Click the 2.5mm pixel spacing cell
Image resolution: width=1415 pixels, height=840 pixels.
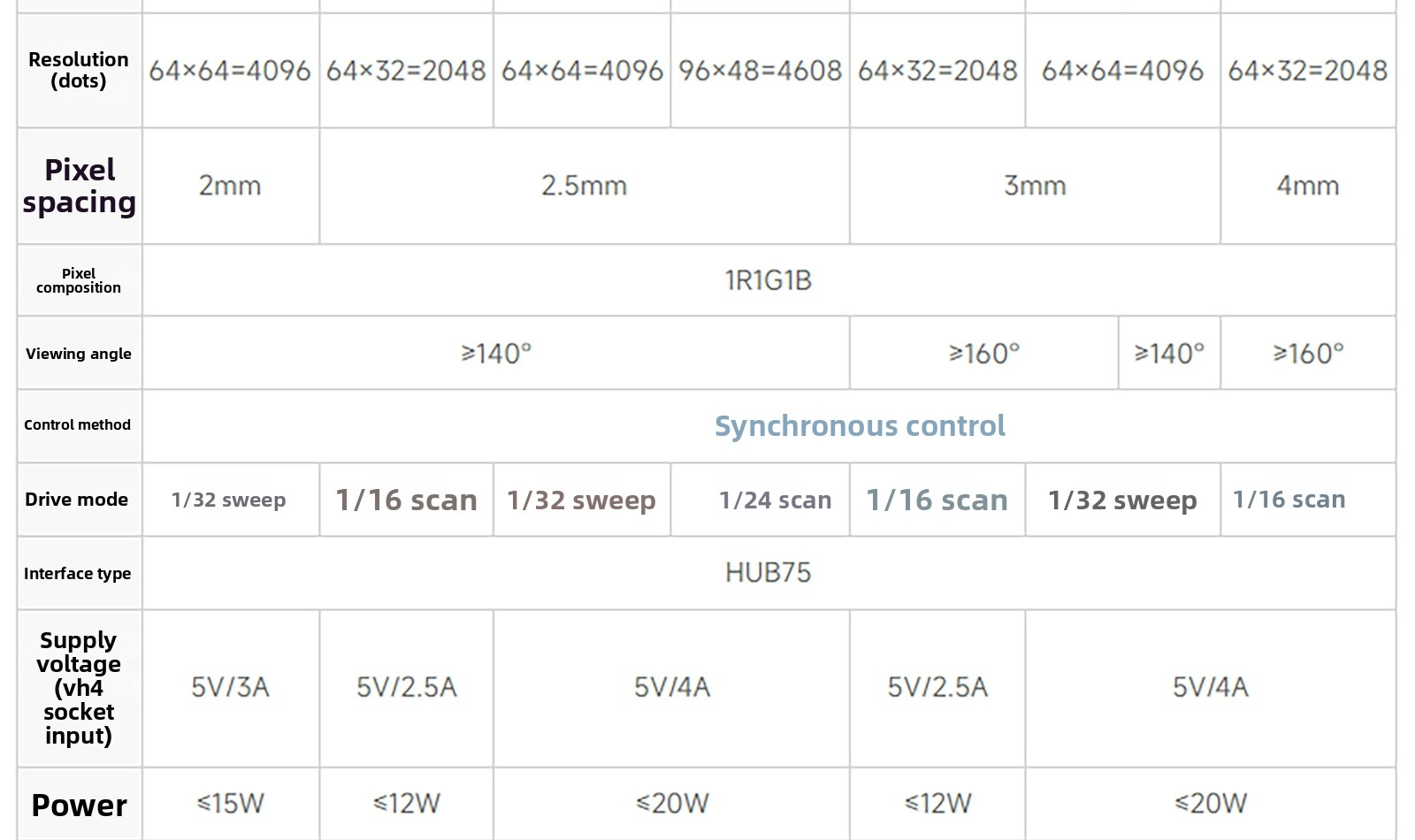584,186
